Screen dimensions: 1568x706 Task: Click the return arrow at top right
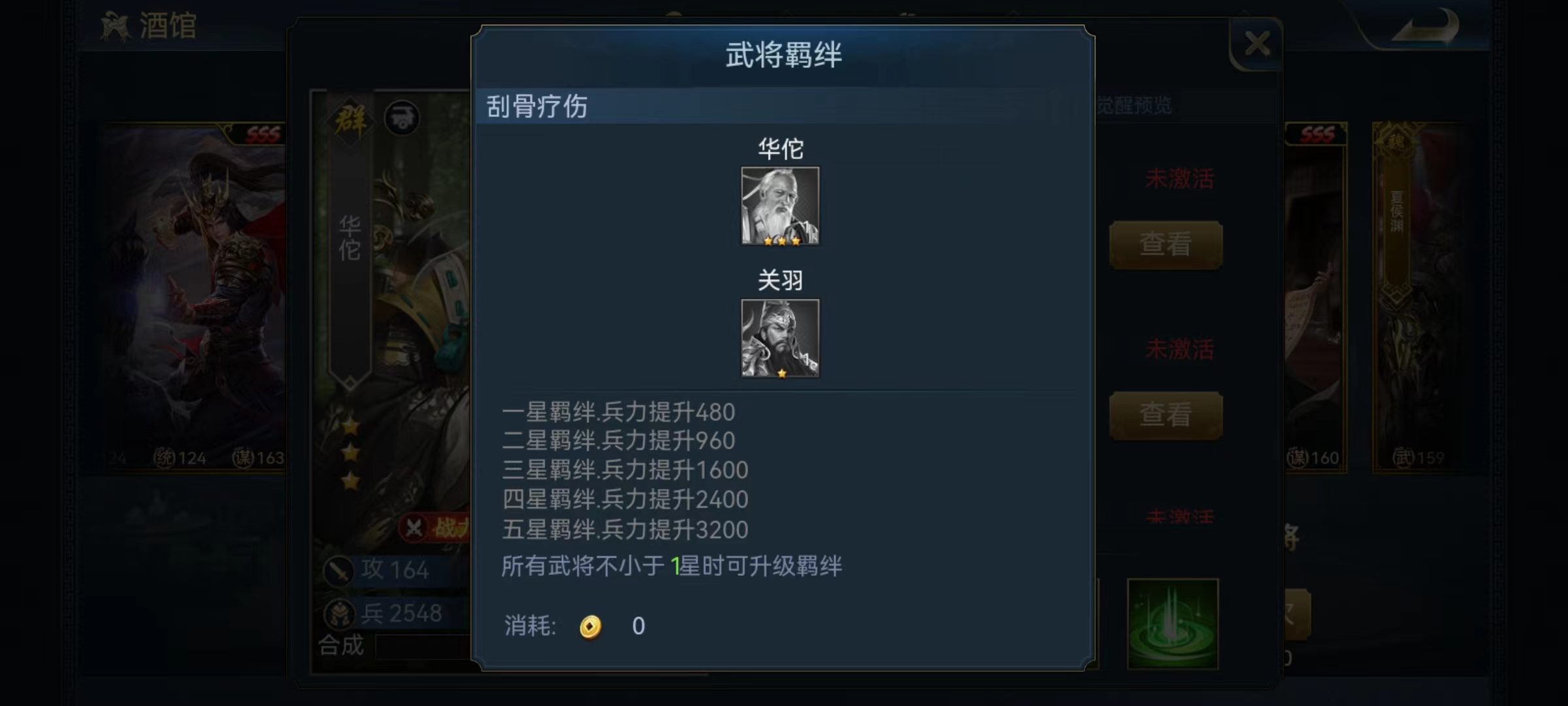[1426, 27]
